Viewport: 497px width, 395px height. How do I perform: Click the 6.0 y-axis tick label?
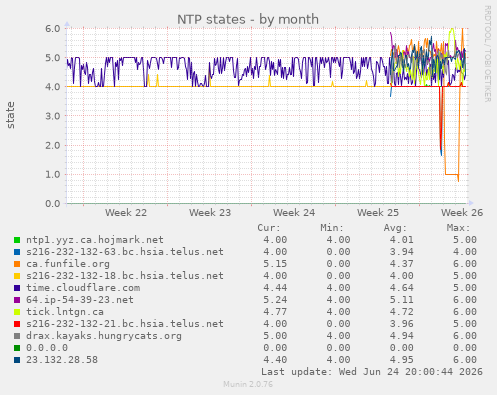point(53,28)
